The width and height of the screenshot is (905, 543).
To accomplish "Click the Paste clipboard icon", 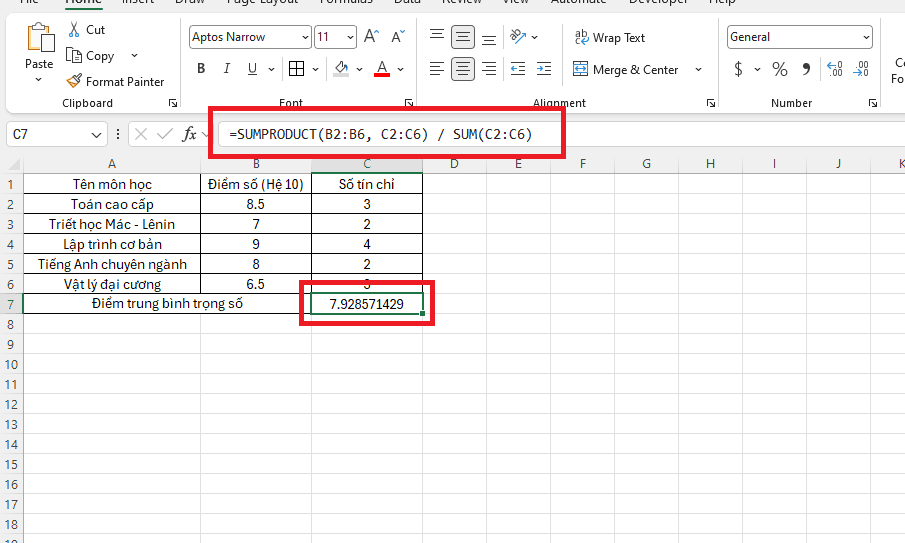I will pos(40,38).
